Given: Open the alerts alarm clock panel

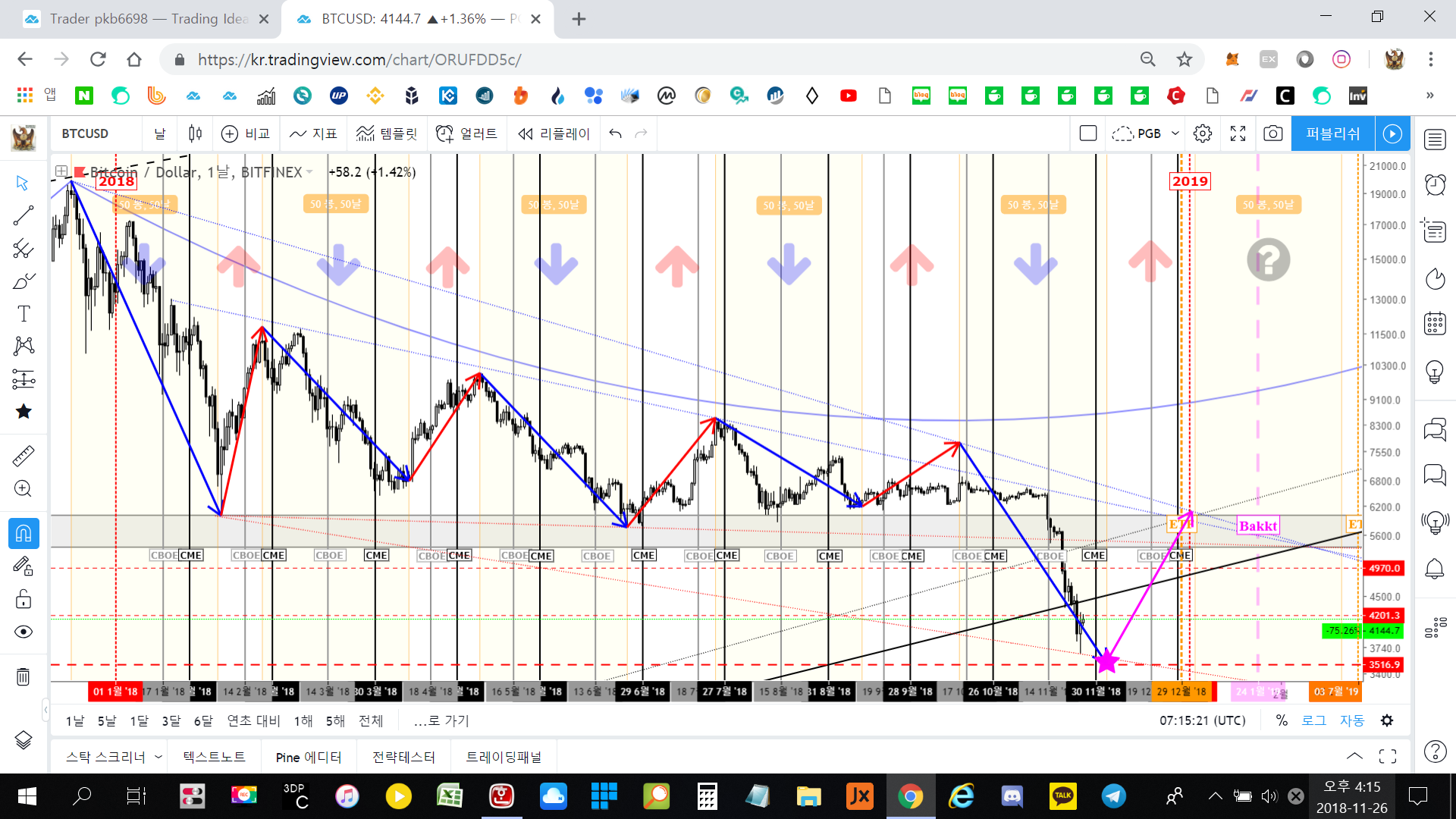Looking at the screenshot, I should [1435, 184].
